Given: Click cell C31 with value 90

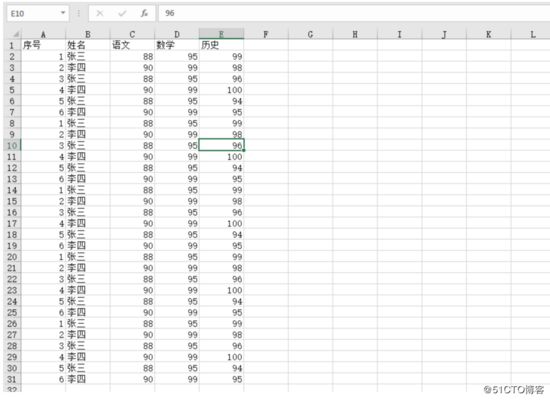Looking at the screenshot, I should (132, 379).
